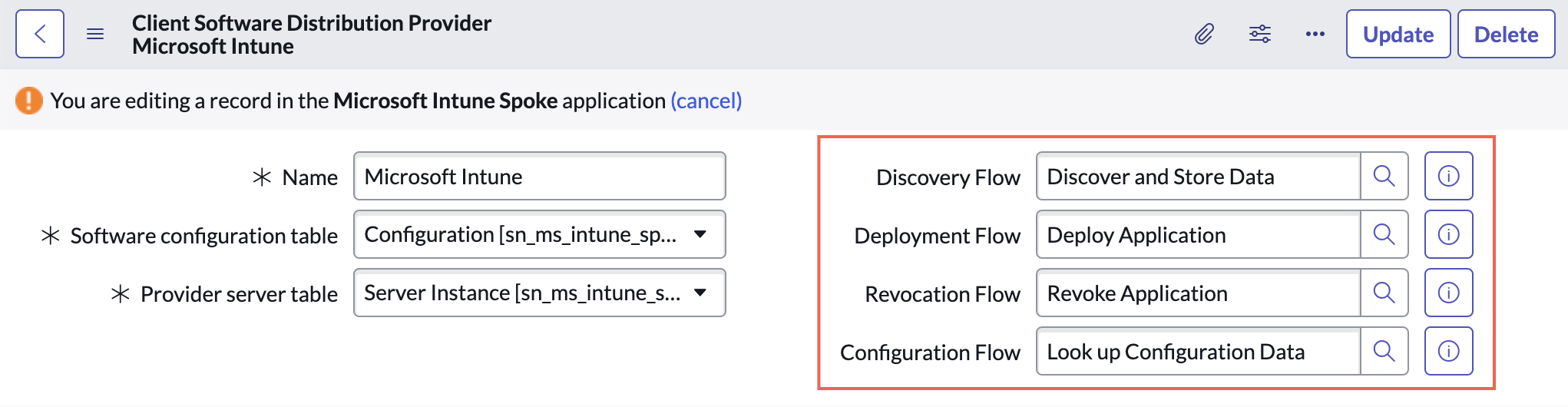Viewport: 1568px width, 407px height.
Task: Click the Name input field
Action: 540,177
